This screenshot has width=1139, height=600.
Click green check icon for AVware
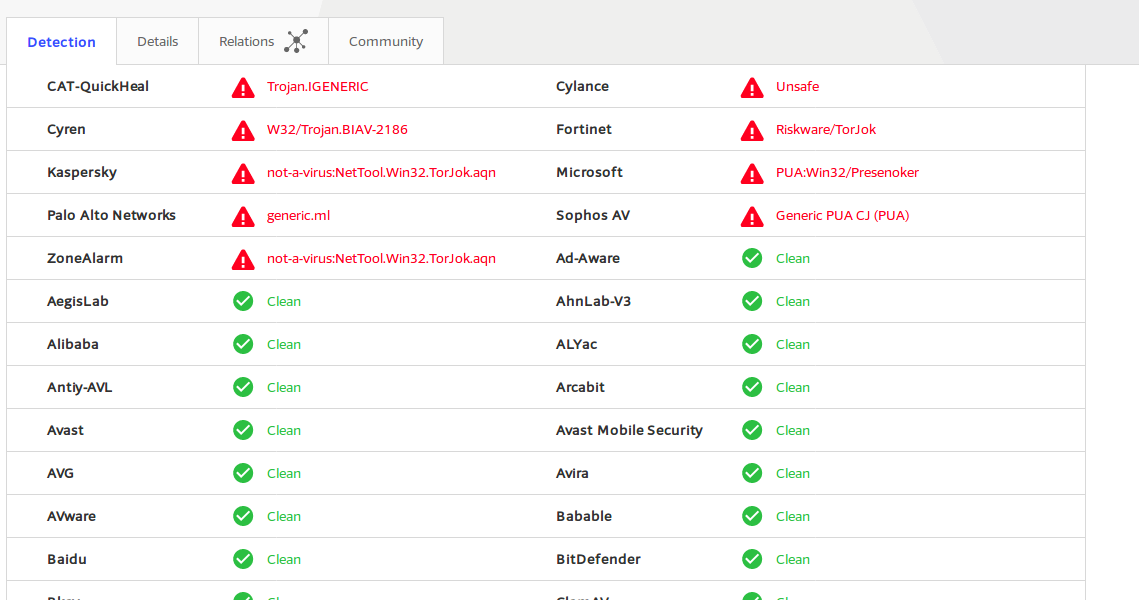click(x=243, y=516)
